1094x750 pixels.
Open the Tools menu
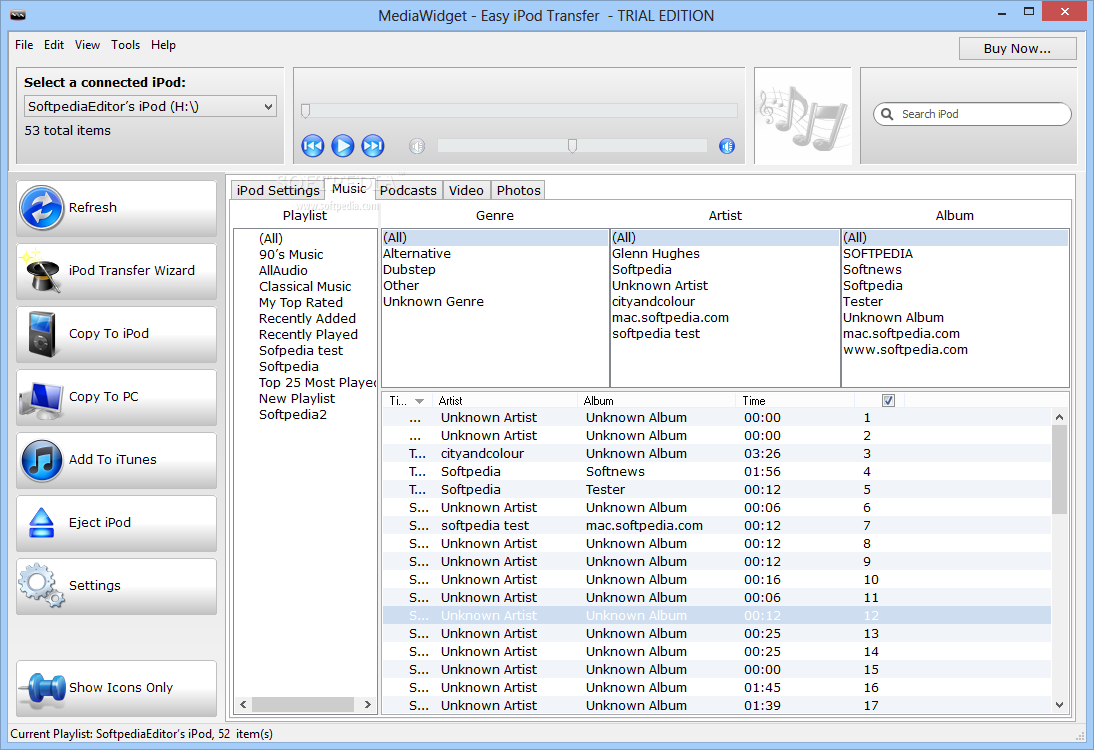(126, 45)
